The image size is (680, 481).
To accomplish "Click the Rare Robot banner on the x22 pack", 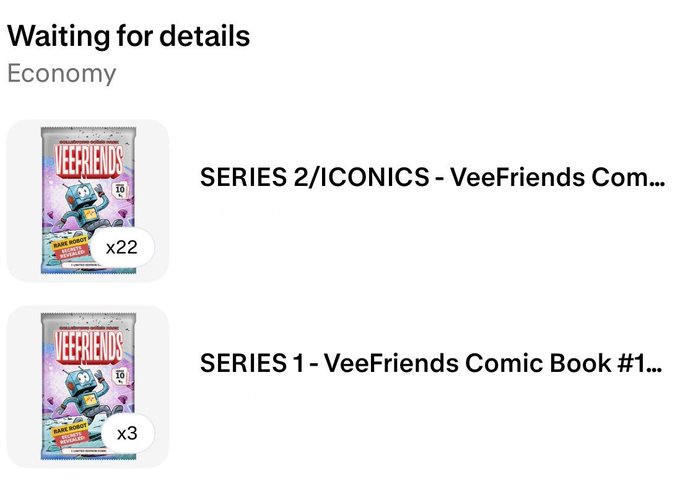I will [x=68, y=243].
